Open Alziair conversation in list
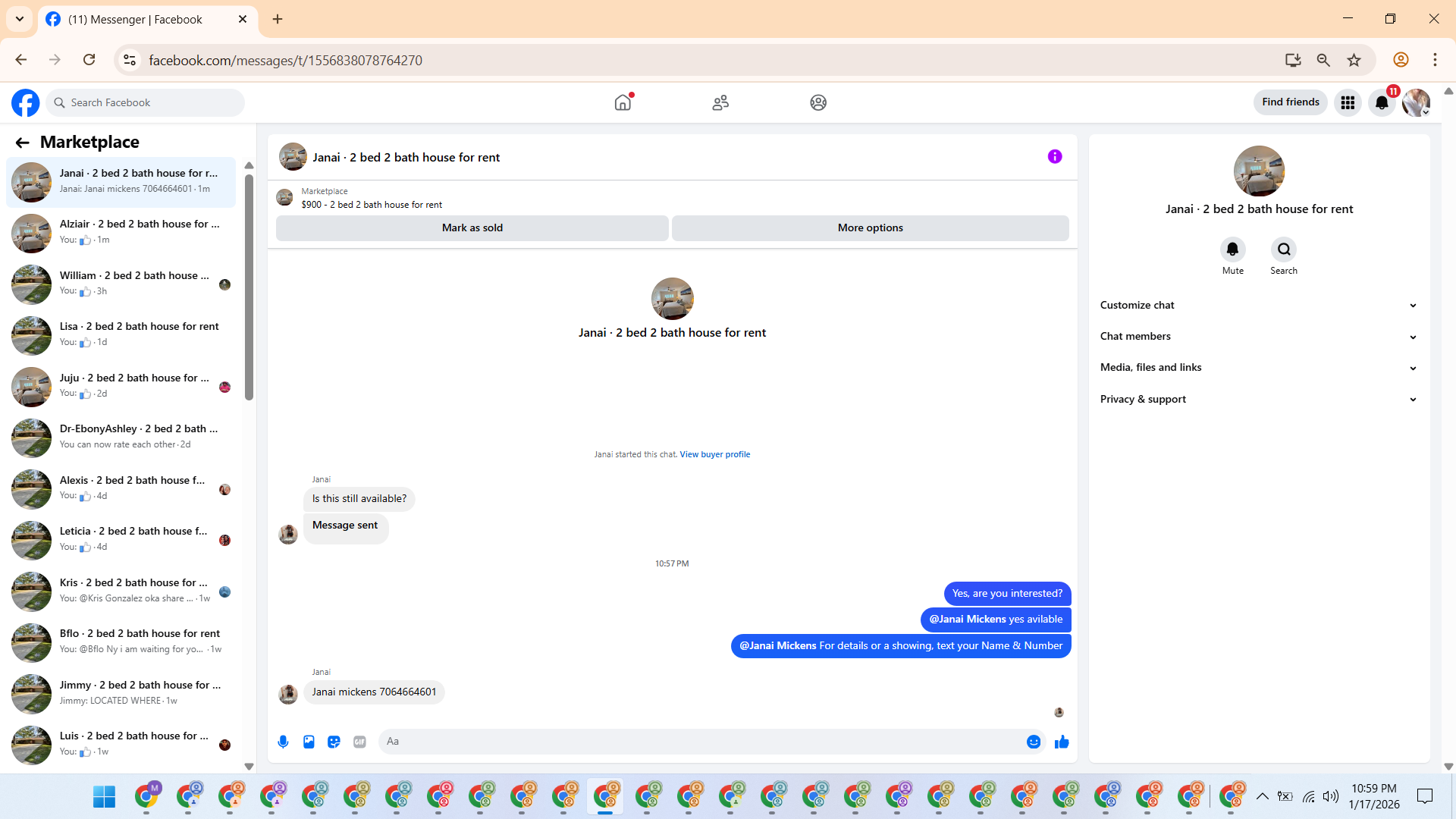This screenshot has width=1456, height=819. 121,232
